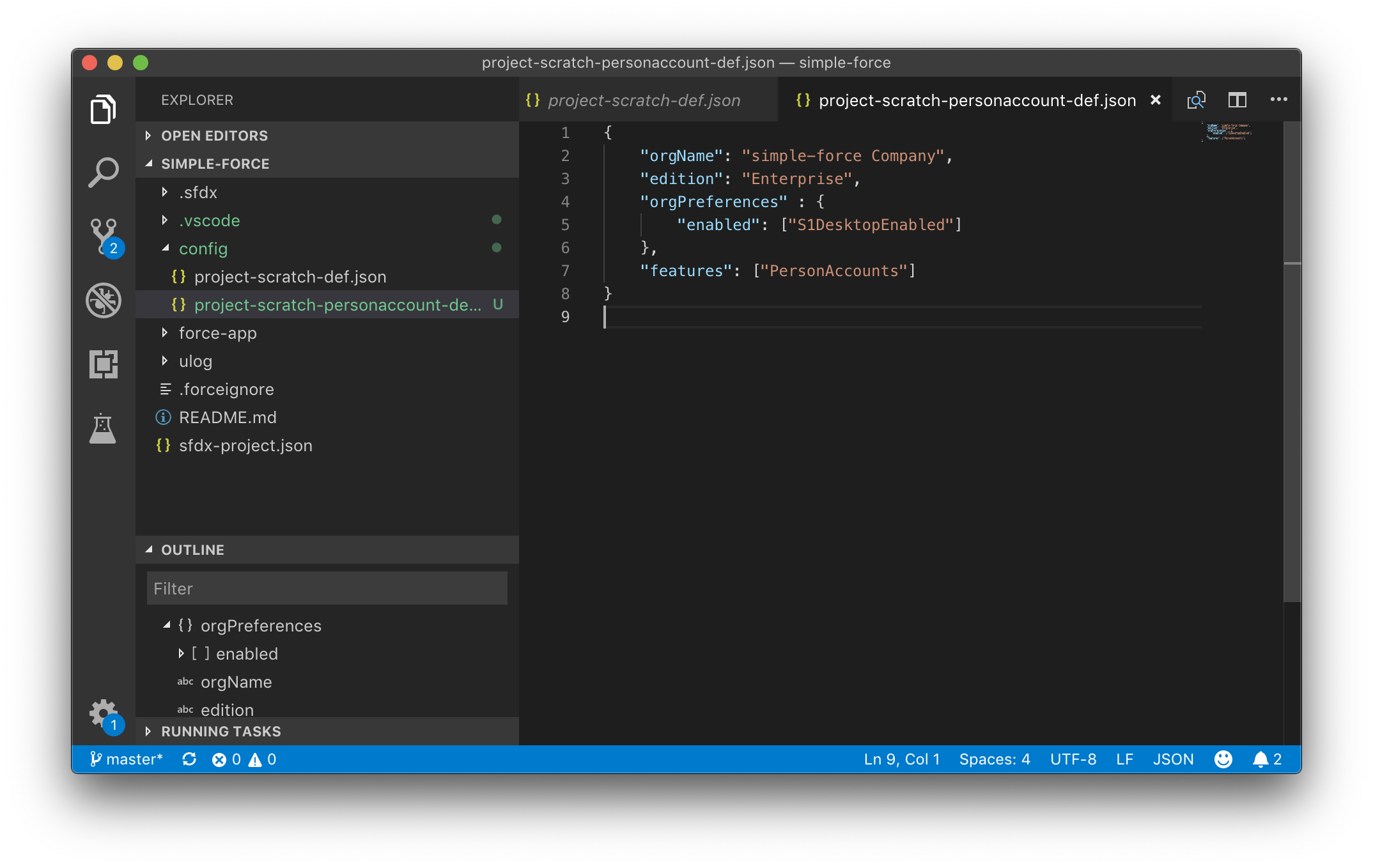
Task: Click the master* branch in status bar
Action: tap(127, 759)
